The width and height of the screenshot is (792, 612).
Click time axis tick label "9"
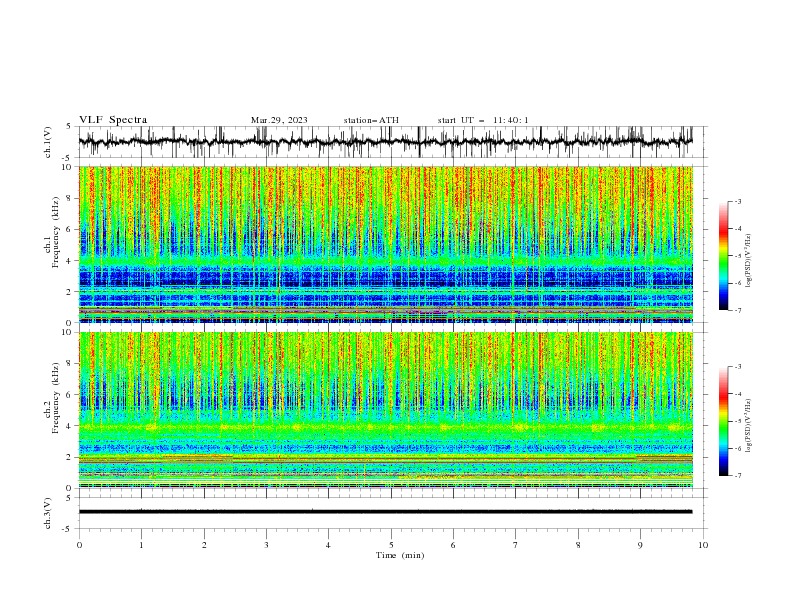point(640,545)
